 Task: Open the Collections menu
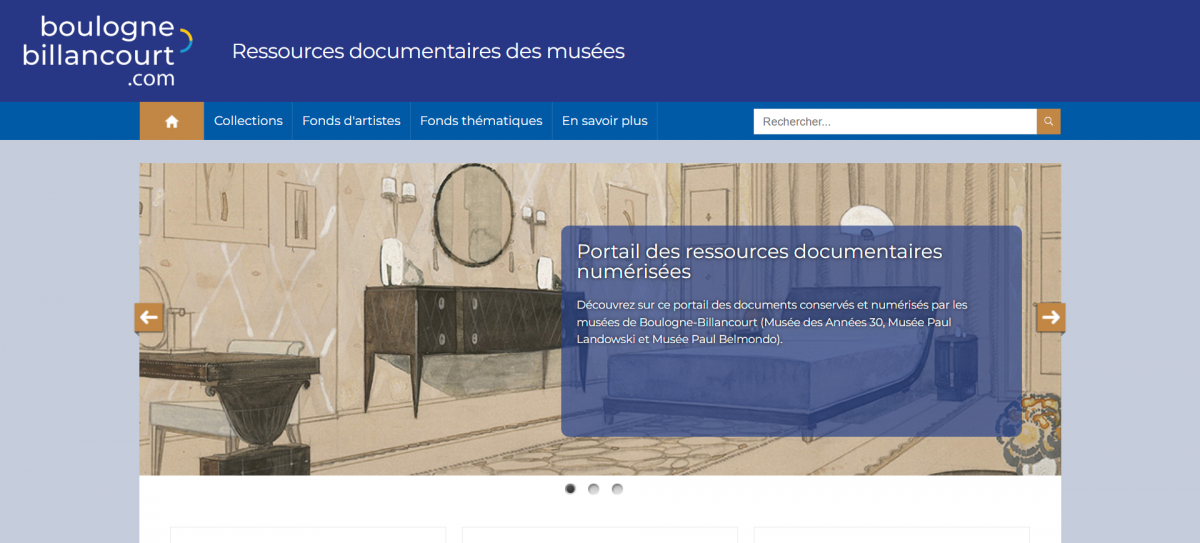pyautogui.click(x=248, y=121)
